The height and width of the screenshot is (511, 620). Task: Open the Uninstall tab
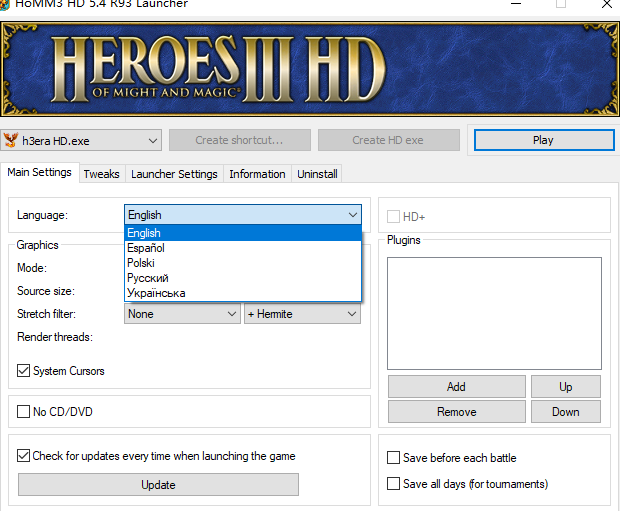(x=317, y=174)
